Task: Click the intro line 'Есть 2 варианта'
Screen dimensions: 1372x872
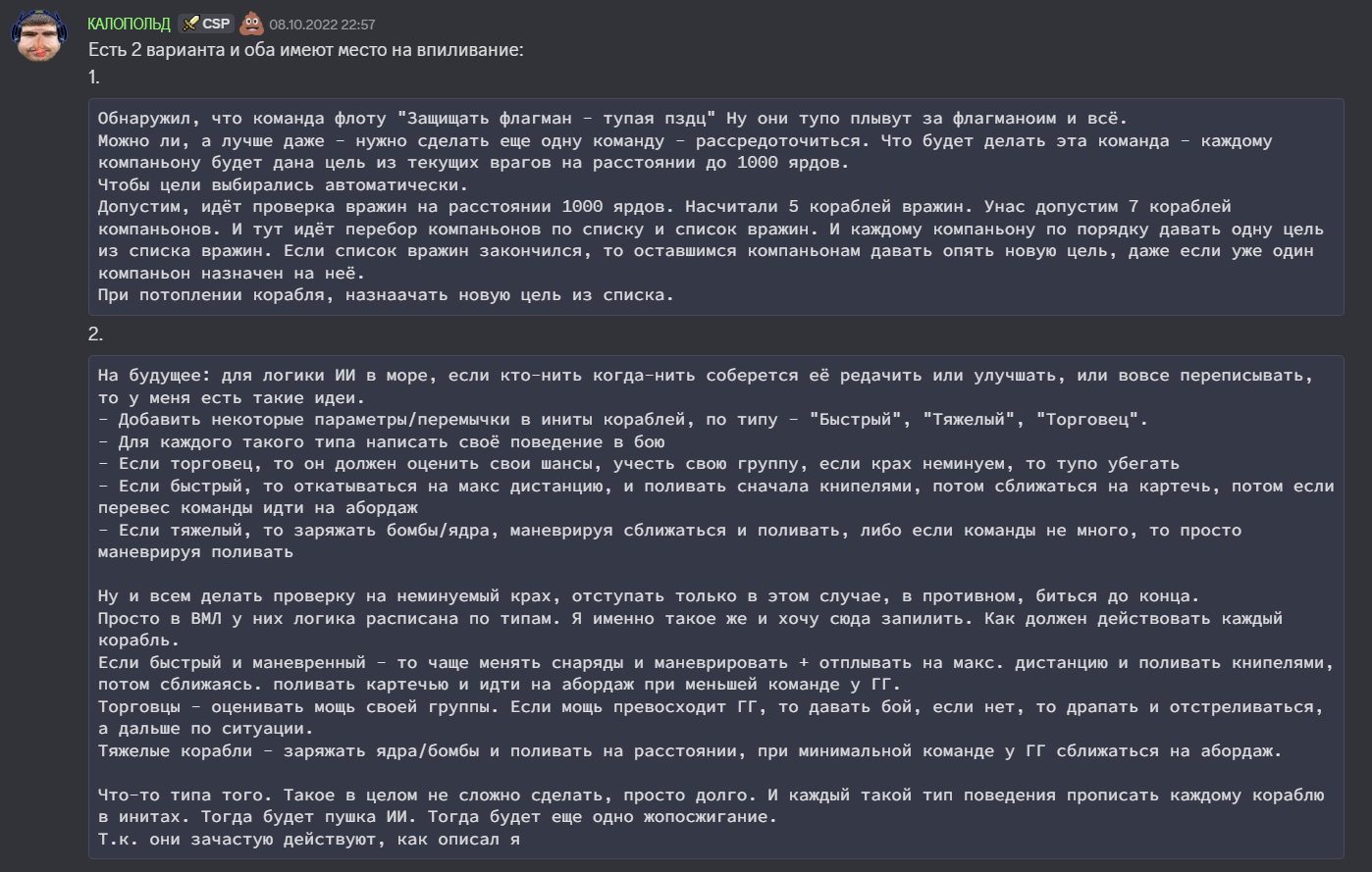Action: (x=305, y=49)
